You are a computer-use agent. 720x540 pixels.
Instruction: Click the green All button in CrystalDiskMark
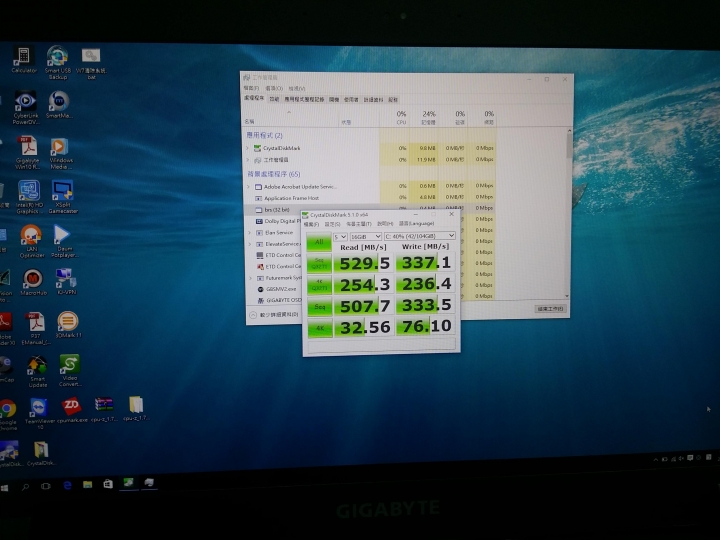point(319,242)
